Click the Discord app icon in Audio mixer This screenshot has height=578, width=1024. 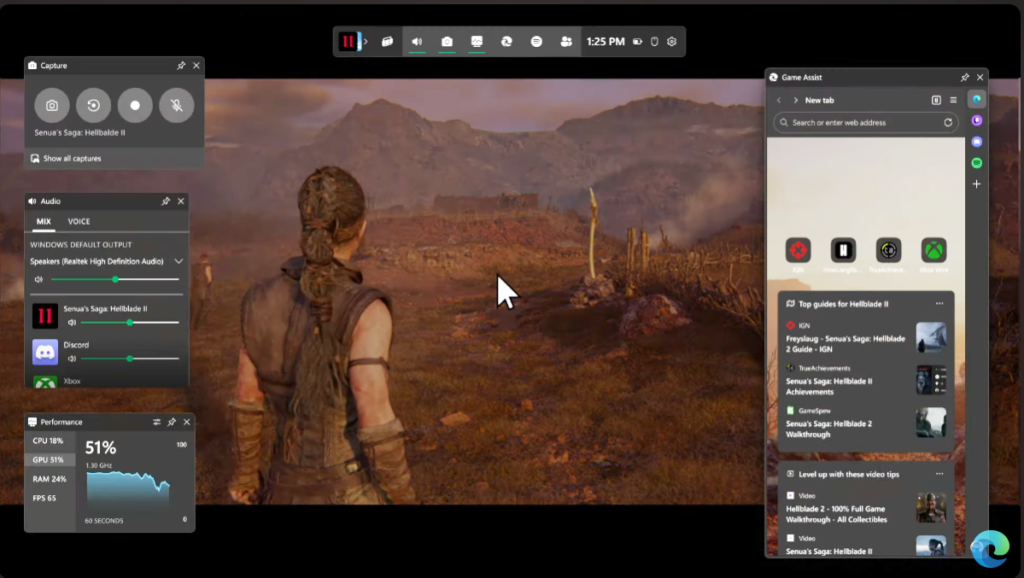point(45,353)
